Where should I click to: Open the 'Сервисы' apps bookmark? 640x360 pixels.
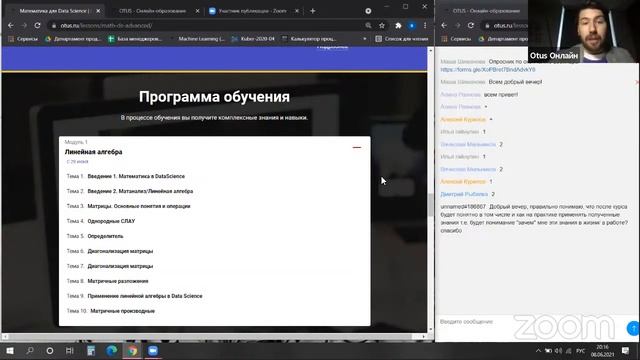click(x=23, y=39)
